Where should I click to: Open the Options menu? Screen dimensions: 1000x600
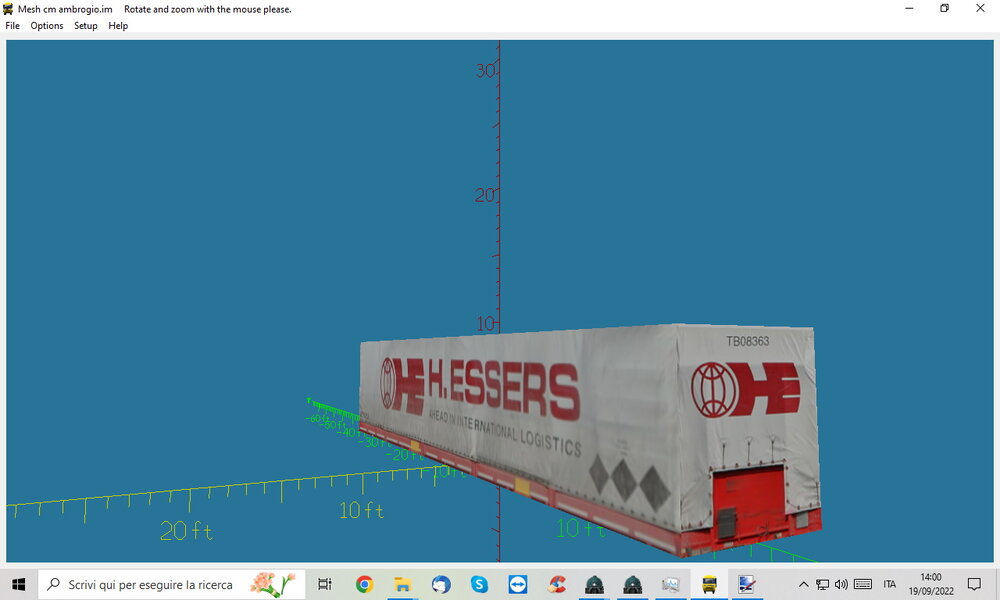click(x=47, y=26)
